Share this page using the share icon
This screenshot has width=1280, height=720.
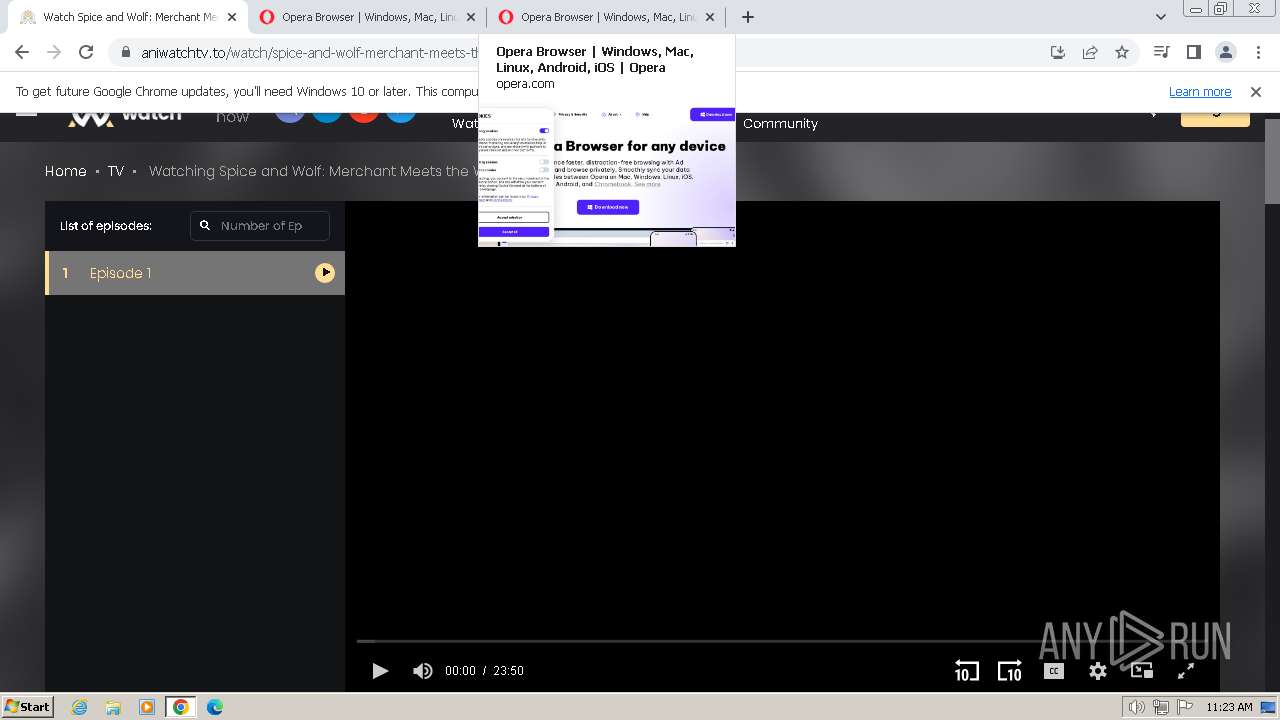click(x=1090, y=52)
